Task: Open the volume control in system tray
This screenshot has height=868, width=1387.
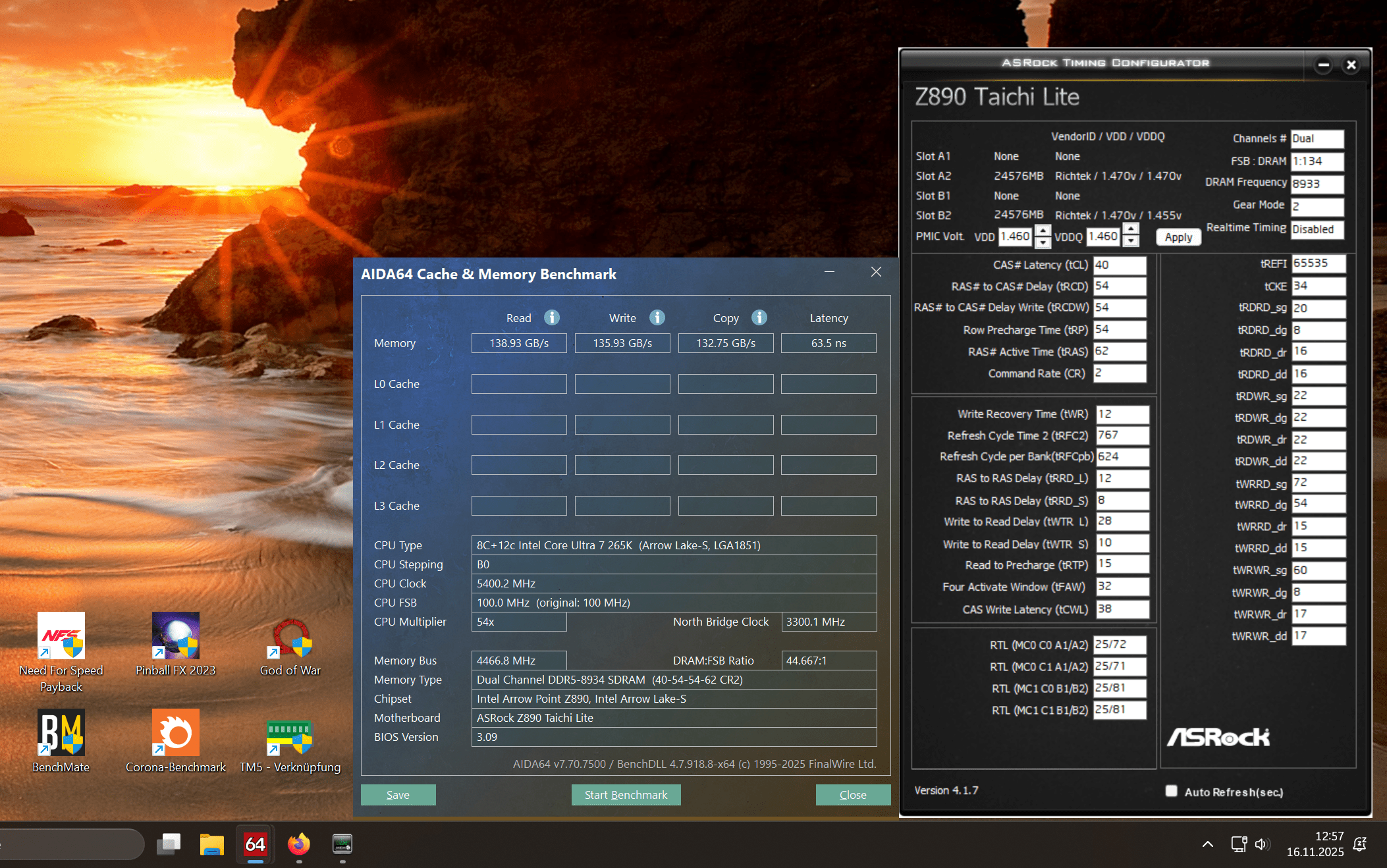Action: pyautogui.click(x=1261, y=844)
